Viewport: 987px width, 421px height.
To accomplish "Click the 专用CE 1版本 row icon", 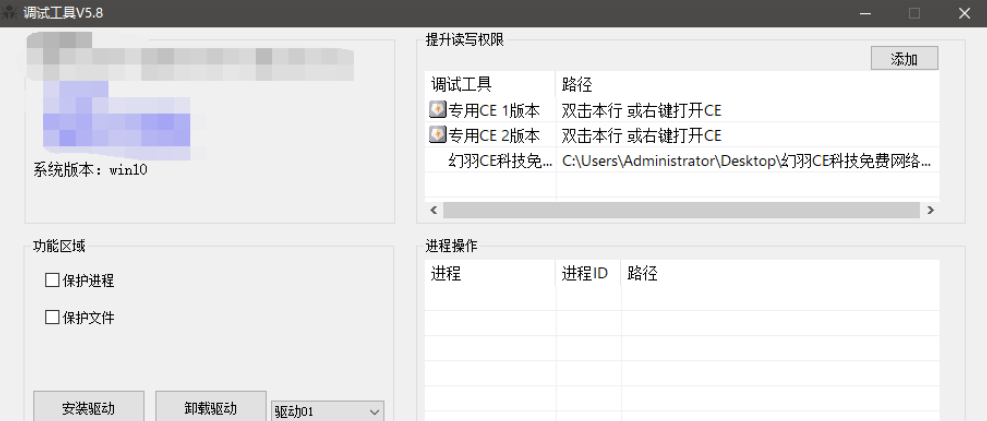I will point(437,110).
